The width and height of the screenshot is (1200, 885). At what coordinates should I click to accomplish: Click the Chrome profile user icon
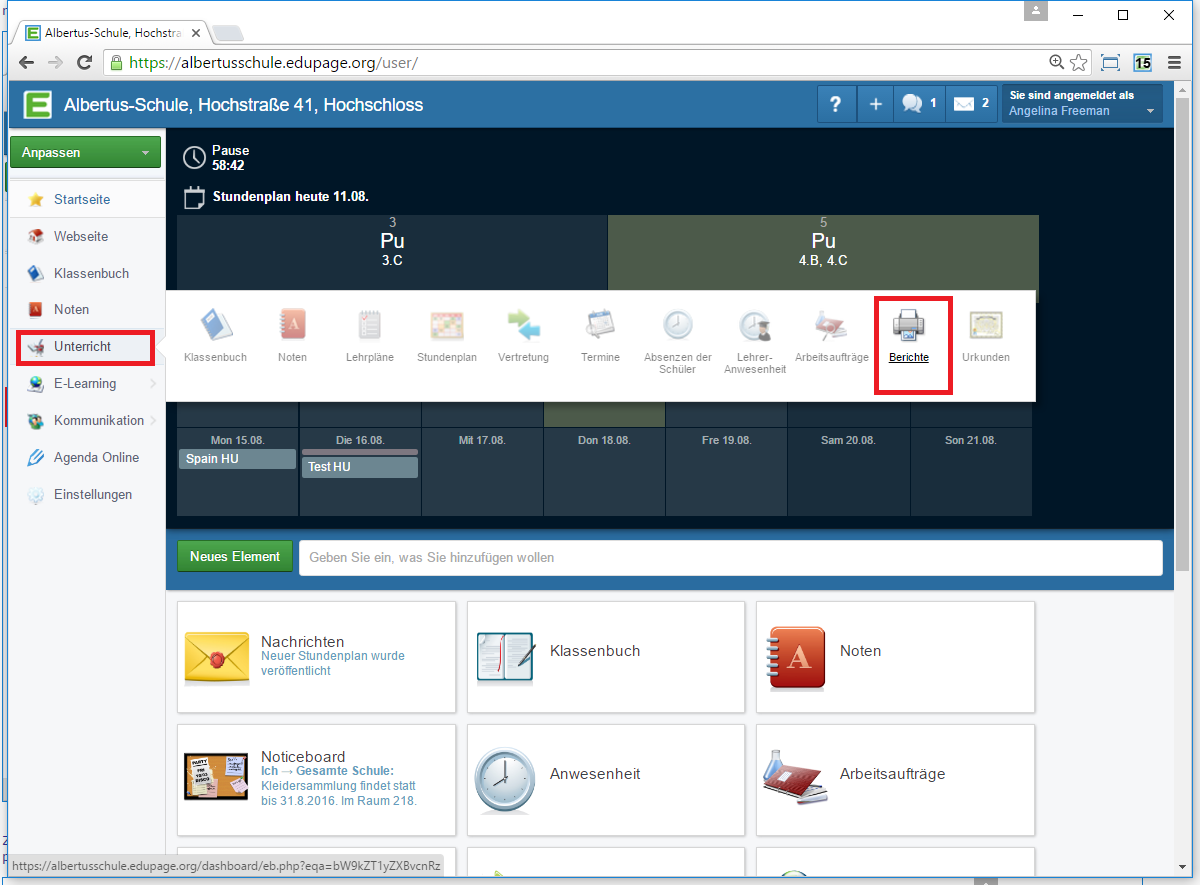(1036, 10)
